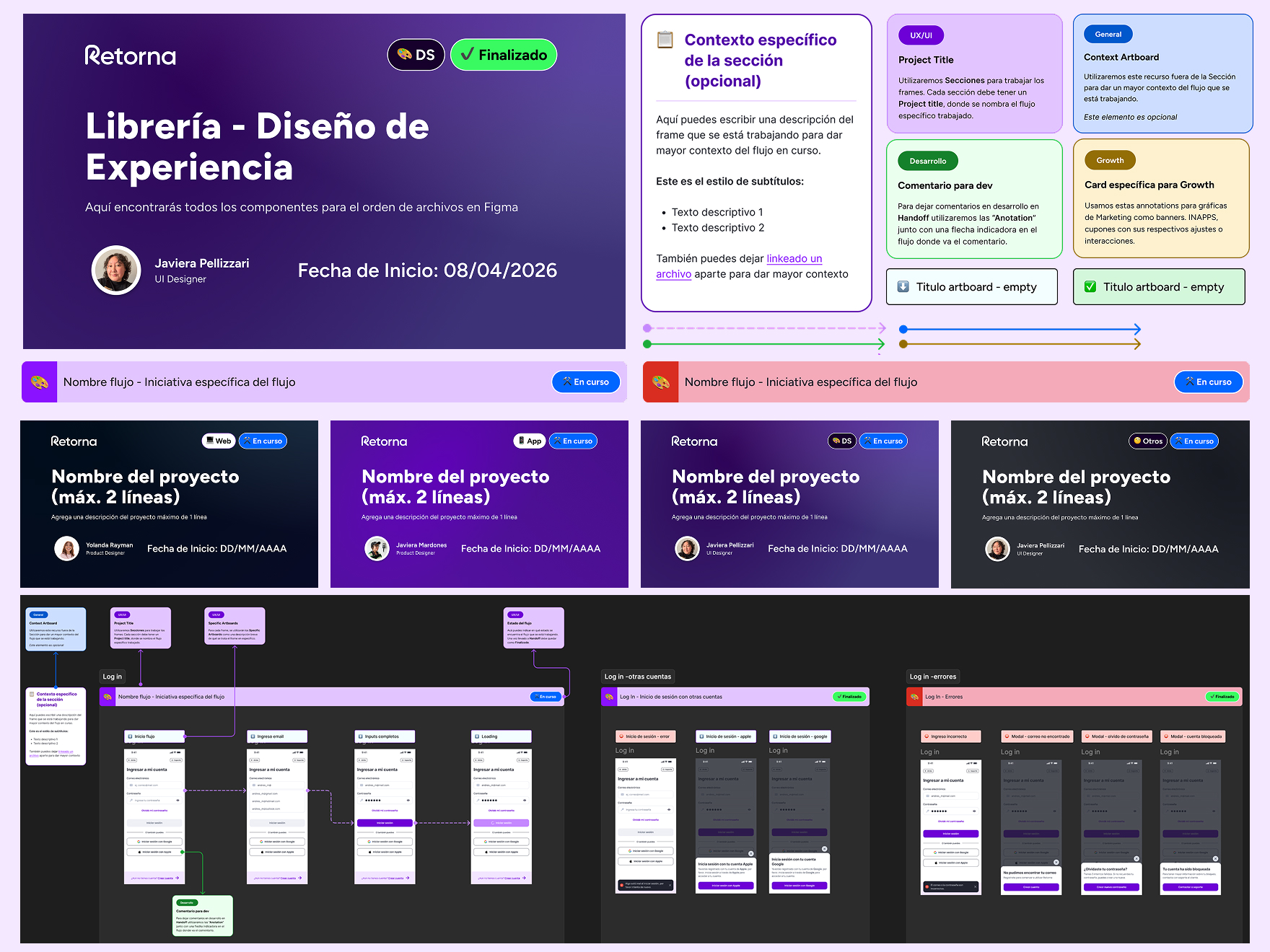Click Finalizado pill on the 'otras cuentas' flow bar
Image resolution: width=1270 pixels, height=952 pixels.
849,697
